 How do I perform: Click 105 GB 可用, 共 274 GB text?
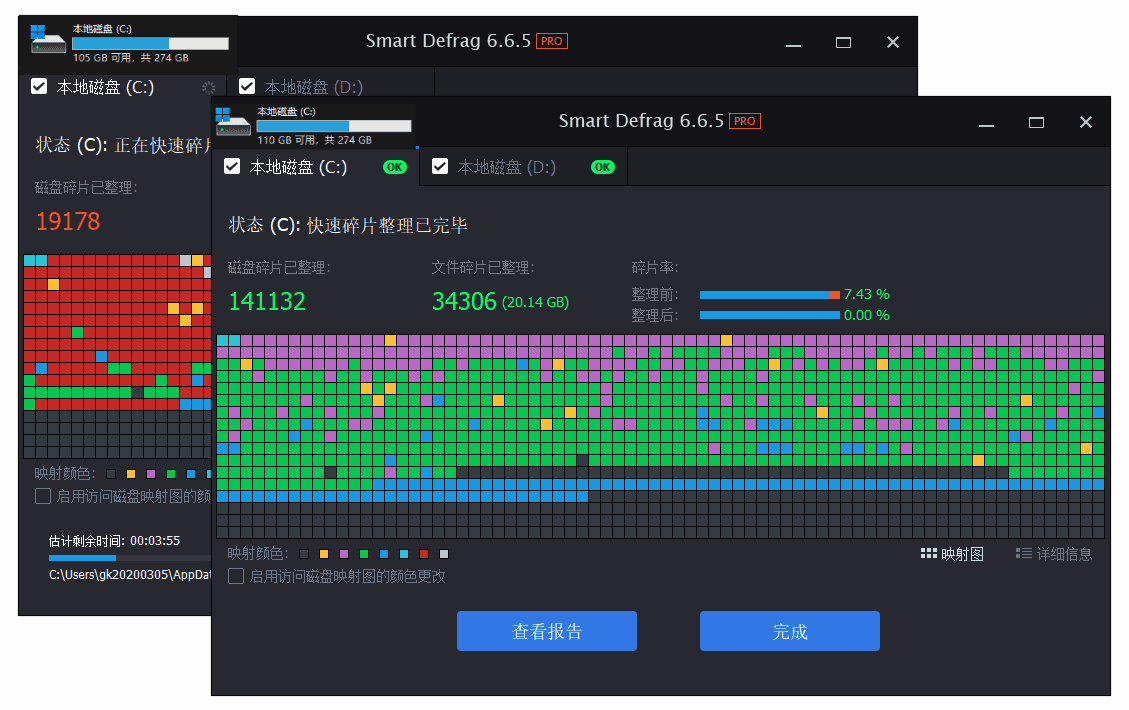pos(130,58)
